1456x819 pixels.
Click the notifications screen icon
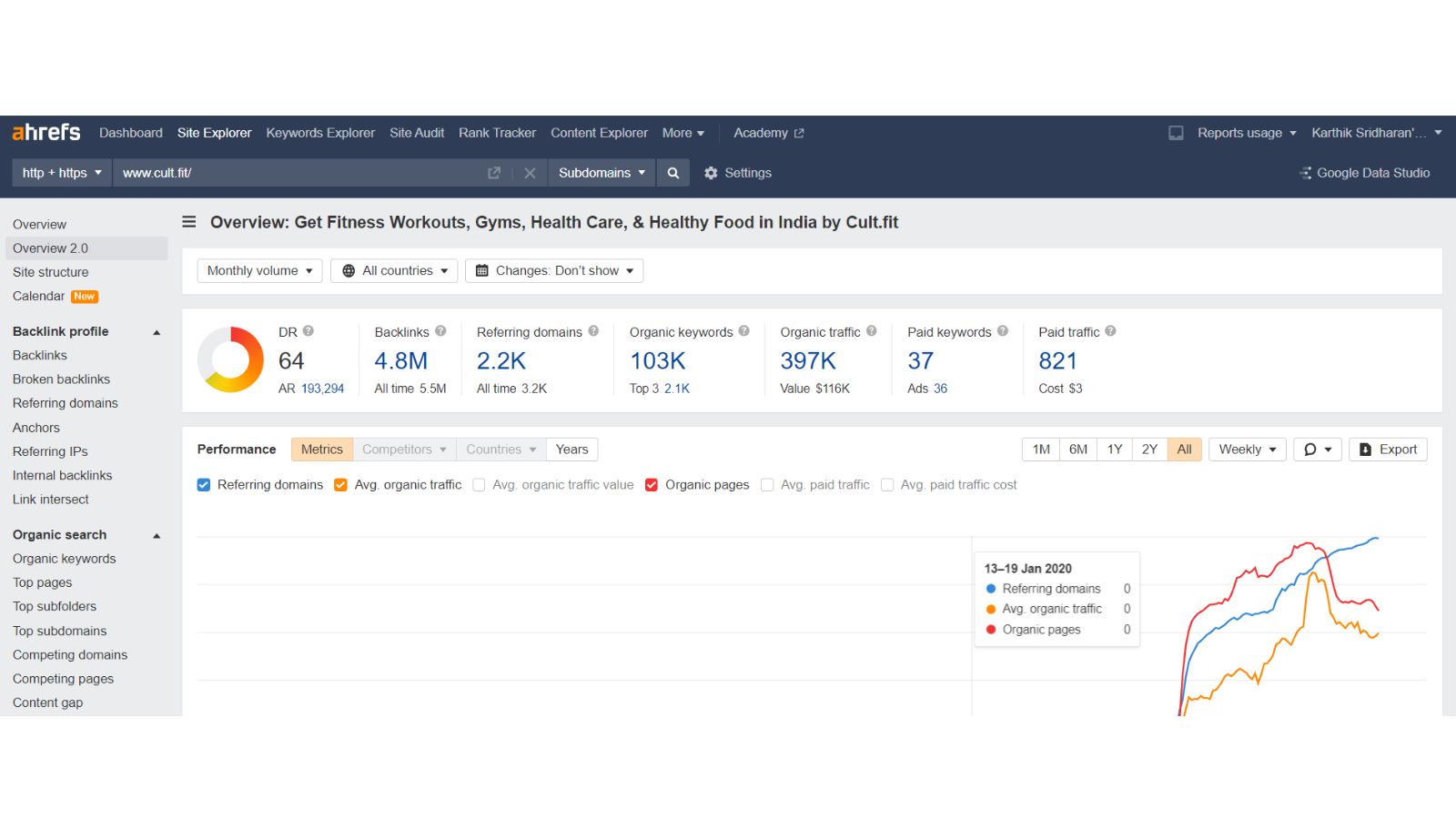point(1176,133)
